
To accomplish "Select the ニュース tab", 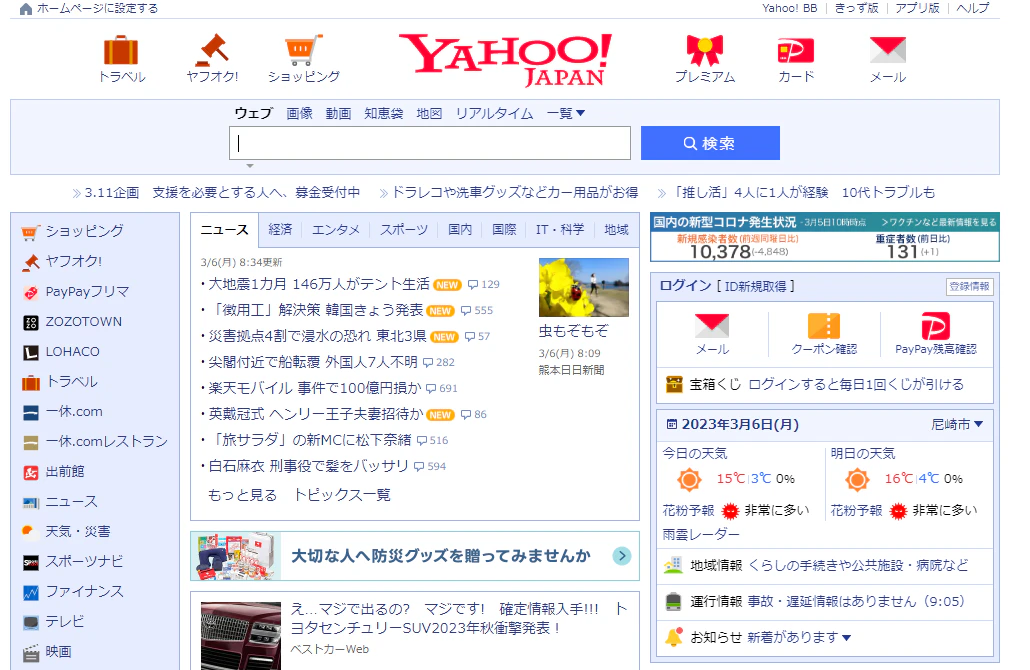I will [x=225, y=230].
